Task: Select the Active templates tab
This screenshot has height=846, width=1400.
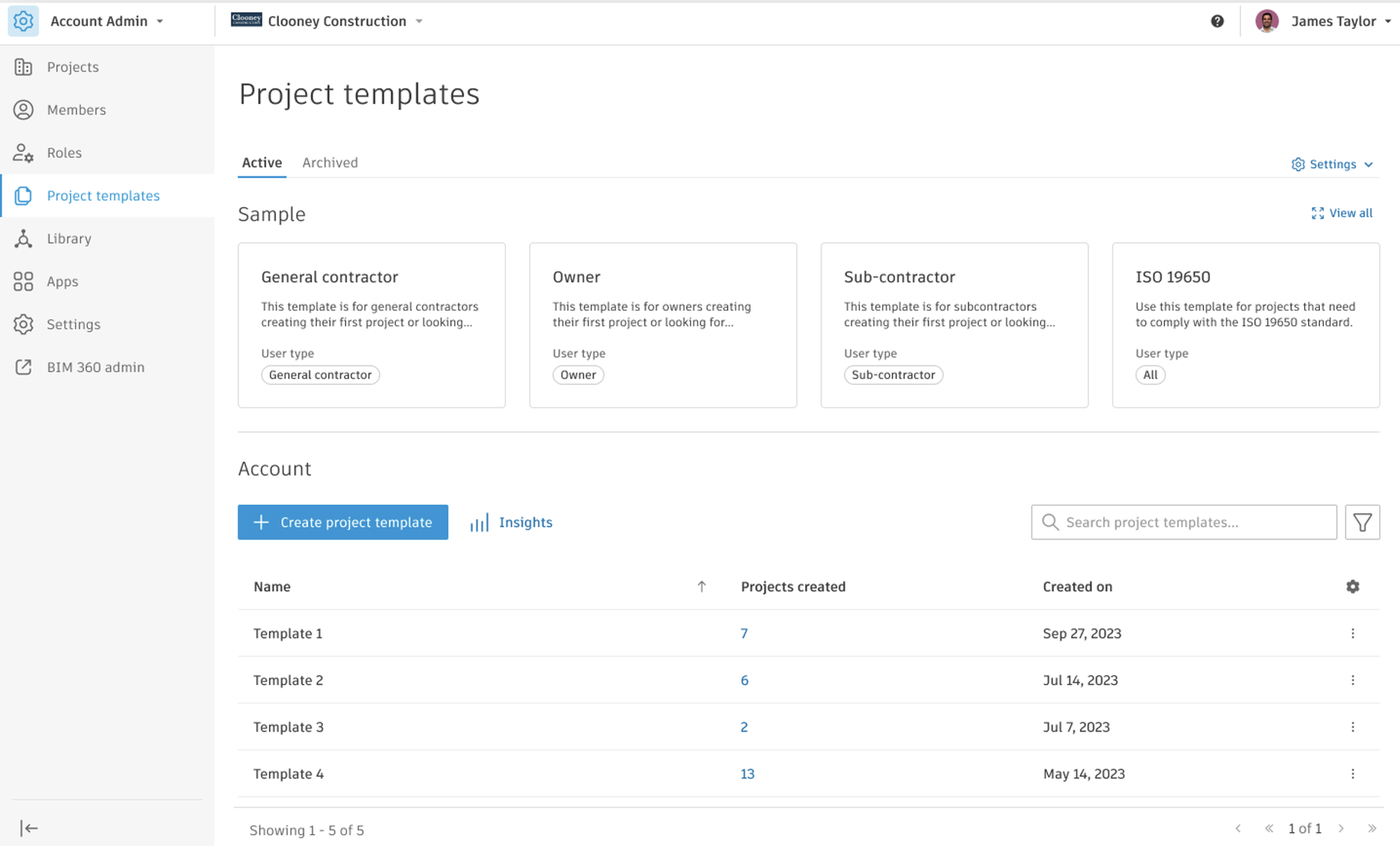Action: (x=262, y=163)
